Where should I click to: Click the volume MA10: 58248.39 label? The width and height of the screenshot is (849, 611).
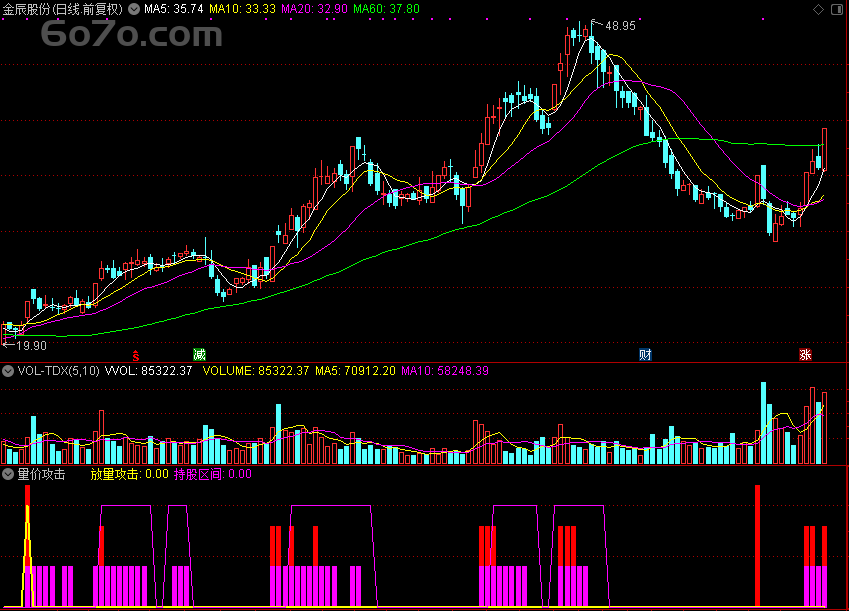click(445, 371)
